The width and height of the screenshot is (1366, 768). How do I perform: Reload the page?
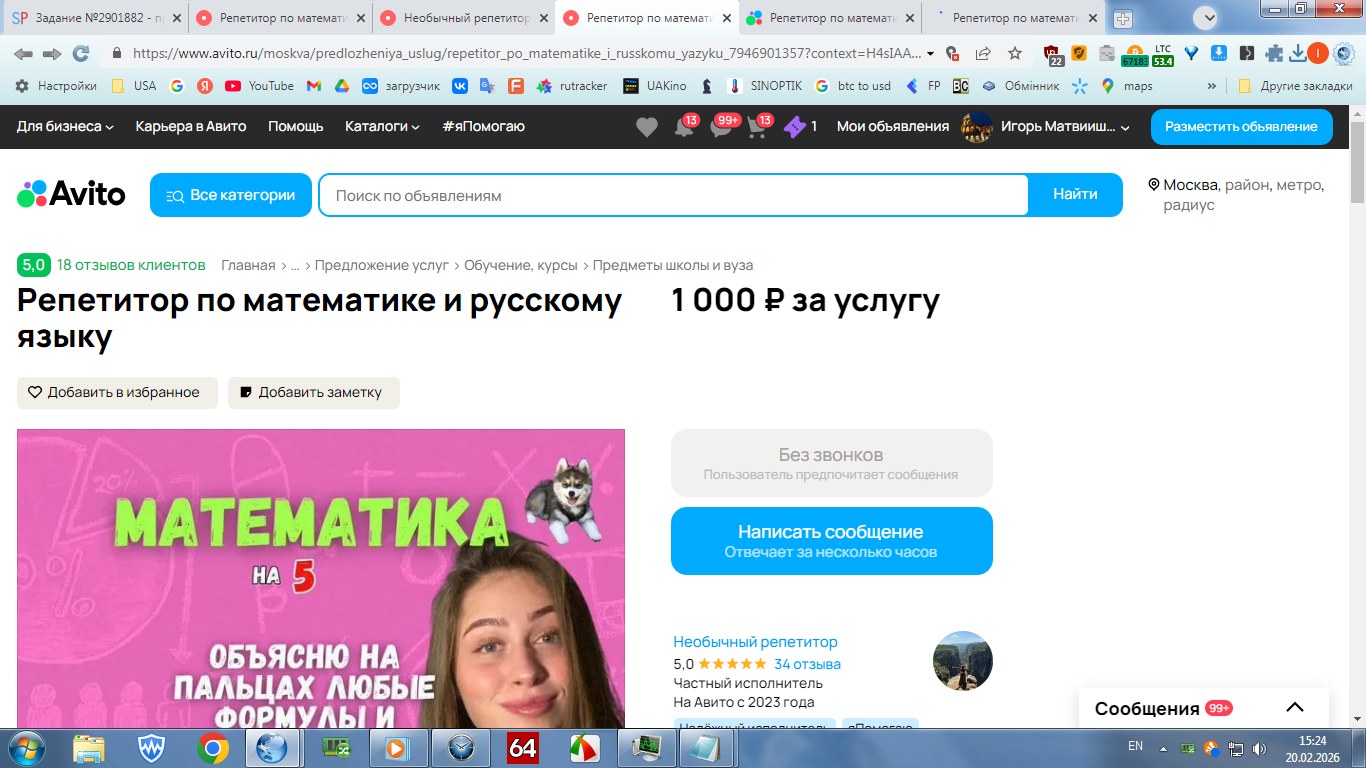[81, 54]
